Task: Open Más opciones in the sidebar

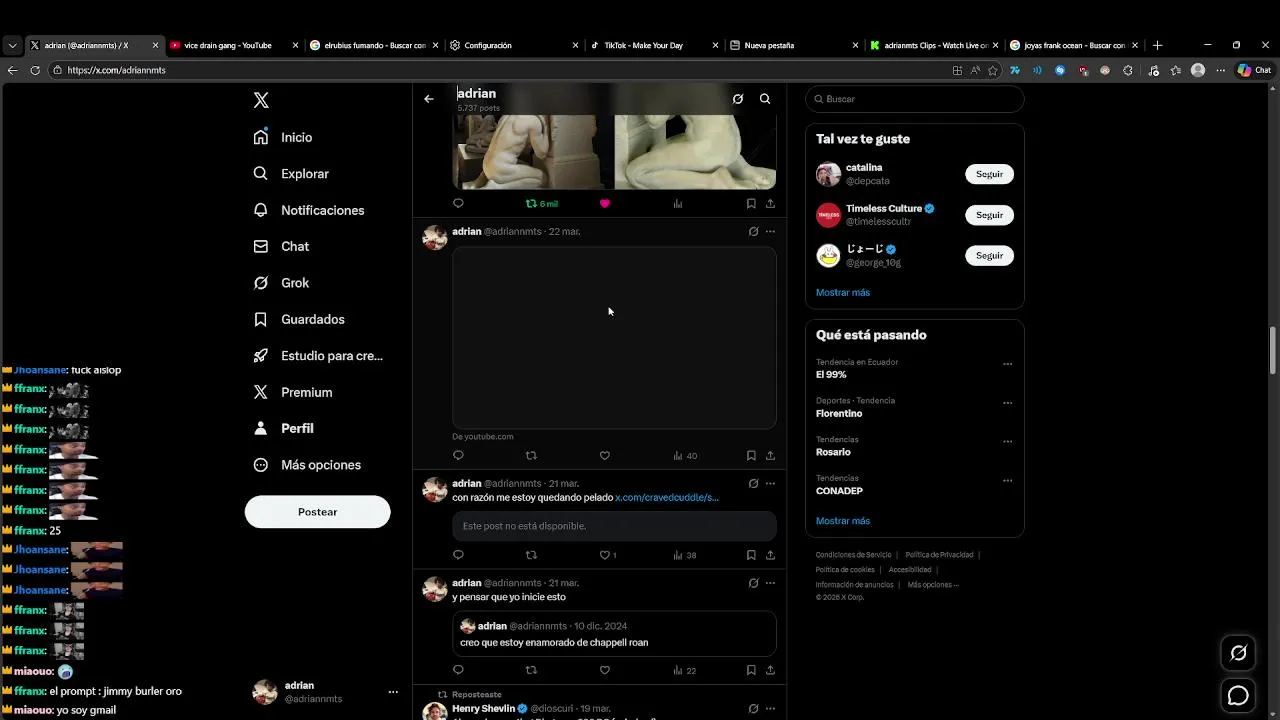Action: click(307, 465)
